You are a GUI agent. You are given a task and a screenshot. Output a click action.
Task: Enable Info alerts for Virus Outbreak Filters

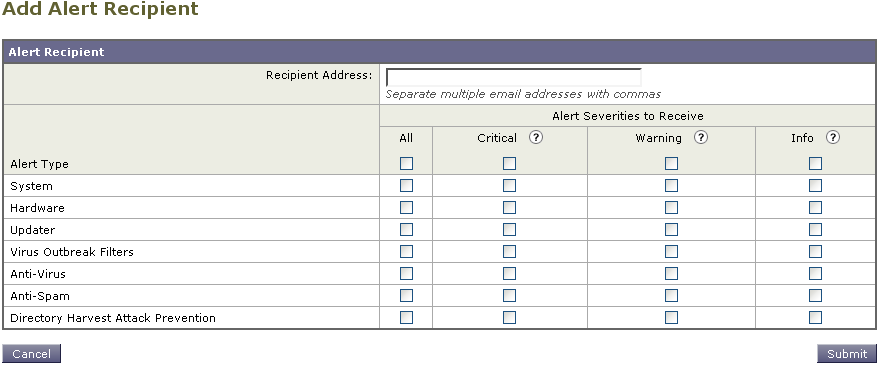click(815, 251)
